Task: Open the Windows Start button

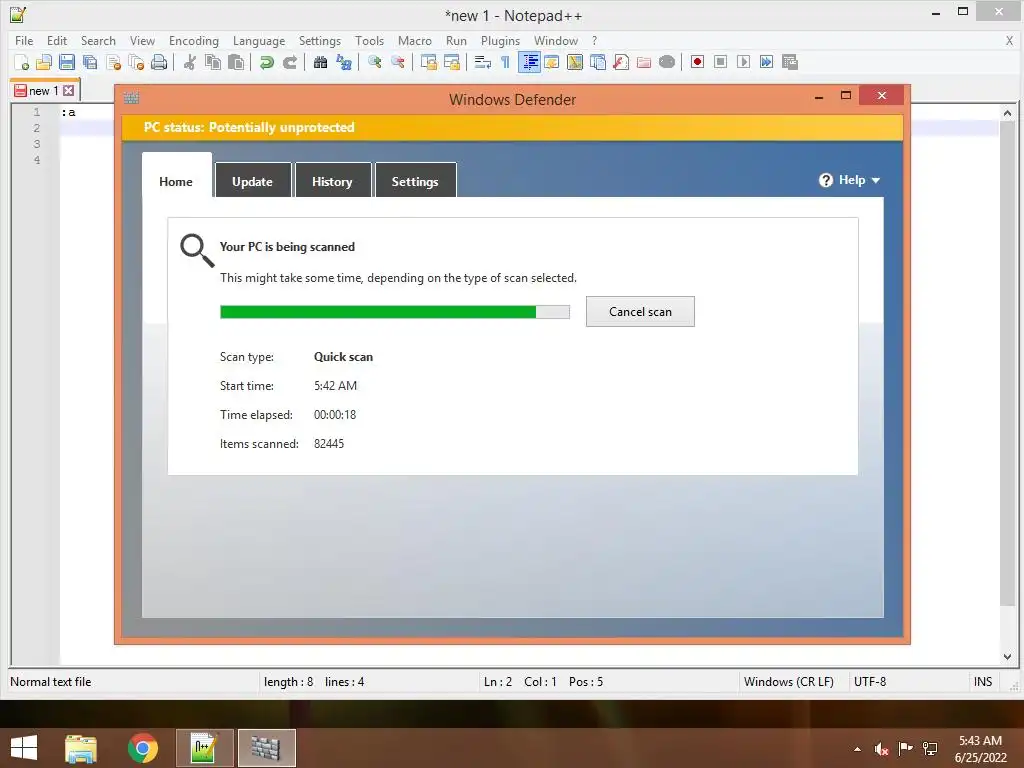Action: (24, 748)
